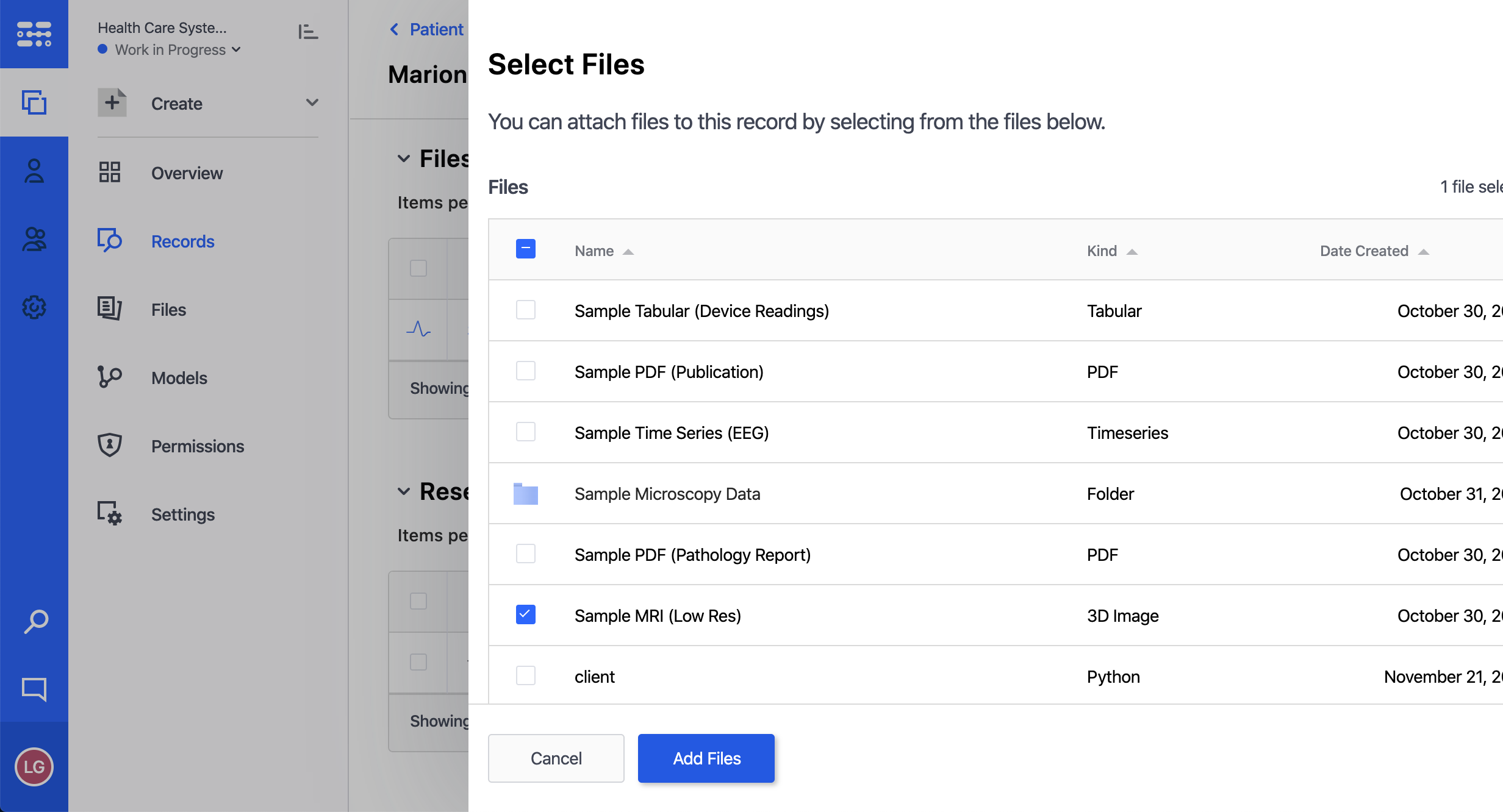Collapse the sidebar menu icon
Viewport: 1503px width, 812px height.
pos(308,32)
